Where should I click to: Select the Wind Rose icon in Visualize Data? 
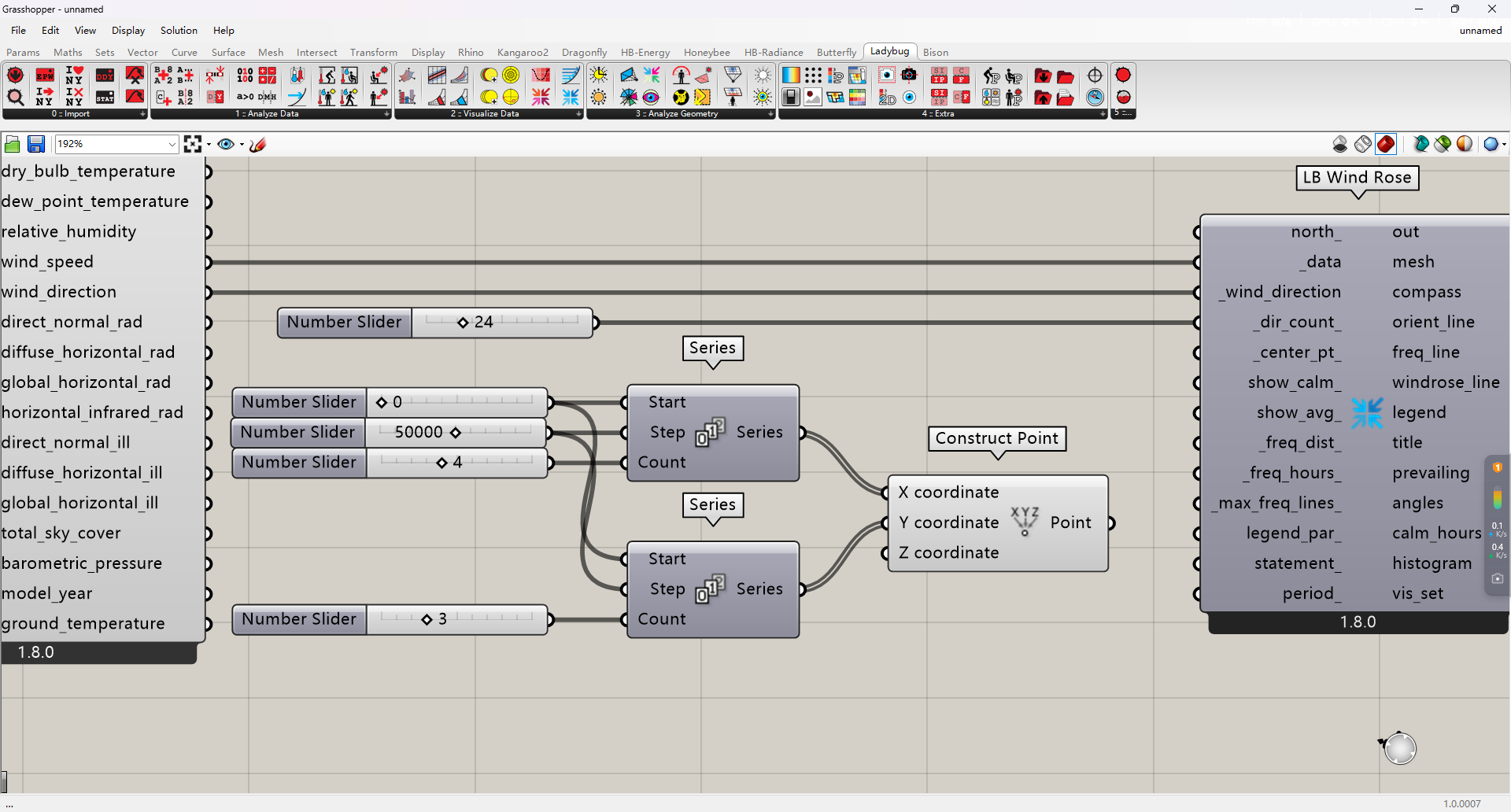571,97
